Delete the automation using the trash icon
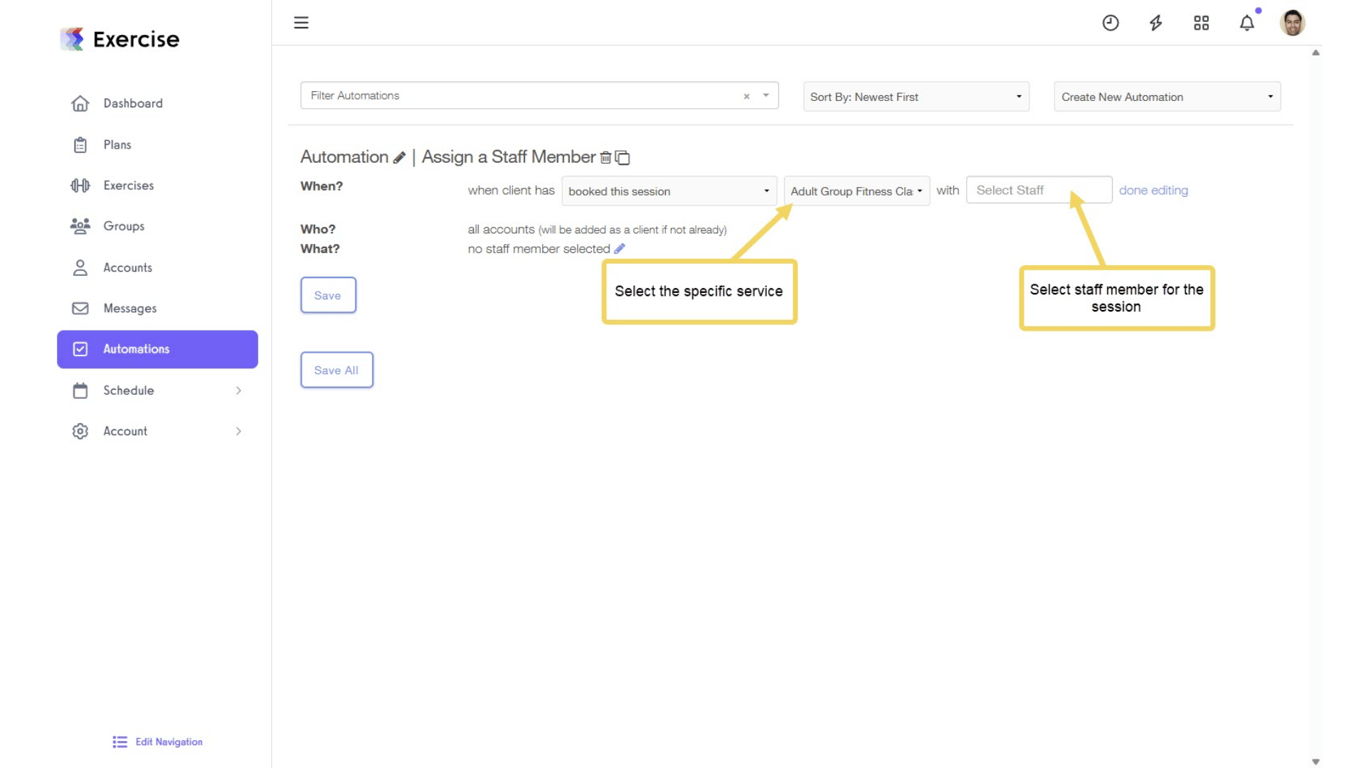 (x=605, y=157)
